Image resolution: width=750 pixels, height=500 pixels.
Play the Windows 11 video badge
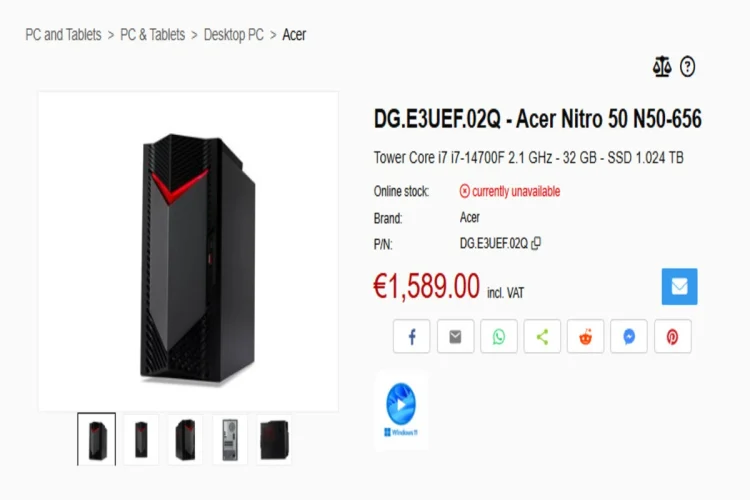[x=401, y=410]
